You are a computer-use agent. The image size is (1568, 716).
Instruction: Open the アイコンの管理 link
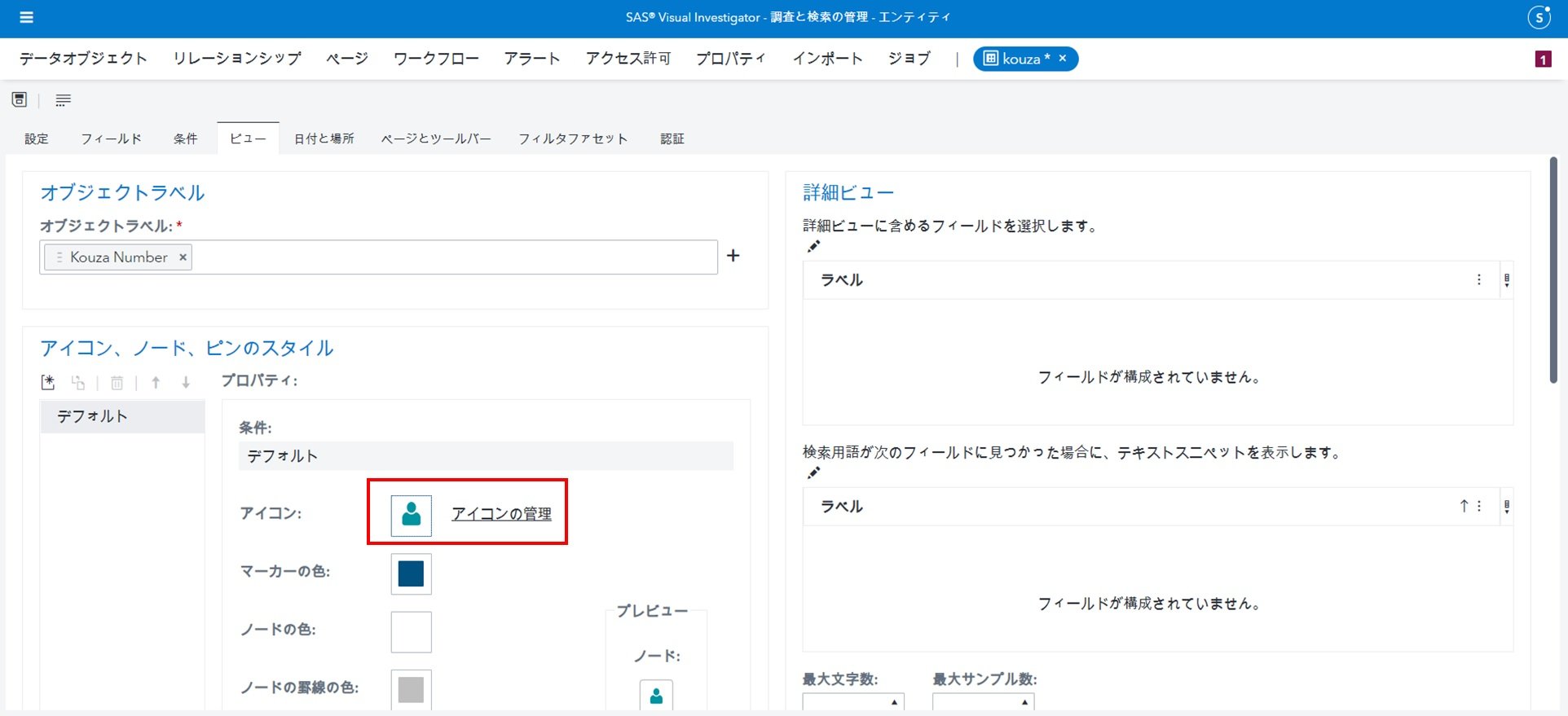[x=501, y=514]
